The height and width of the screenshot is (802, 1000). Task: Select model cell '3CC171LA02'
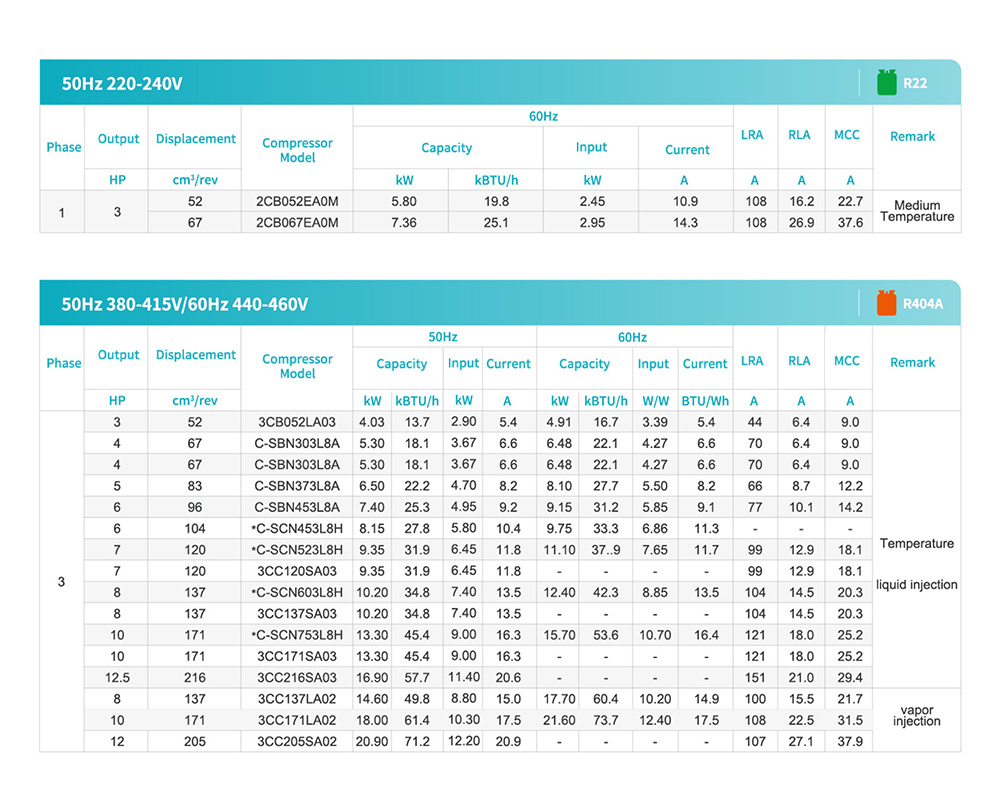pos(297,720)
